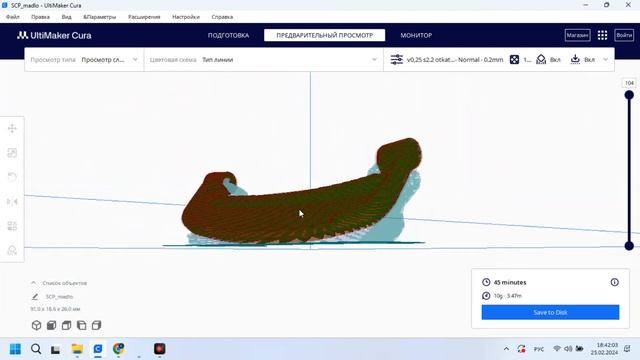Open Chrome from taskbar
640x360 pixels.
point(118,349)
